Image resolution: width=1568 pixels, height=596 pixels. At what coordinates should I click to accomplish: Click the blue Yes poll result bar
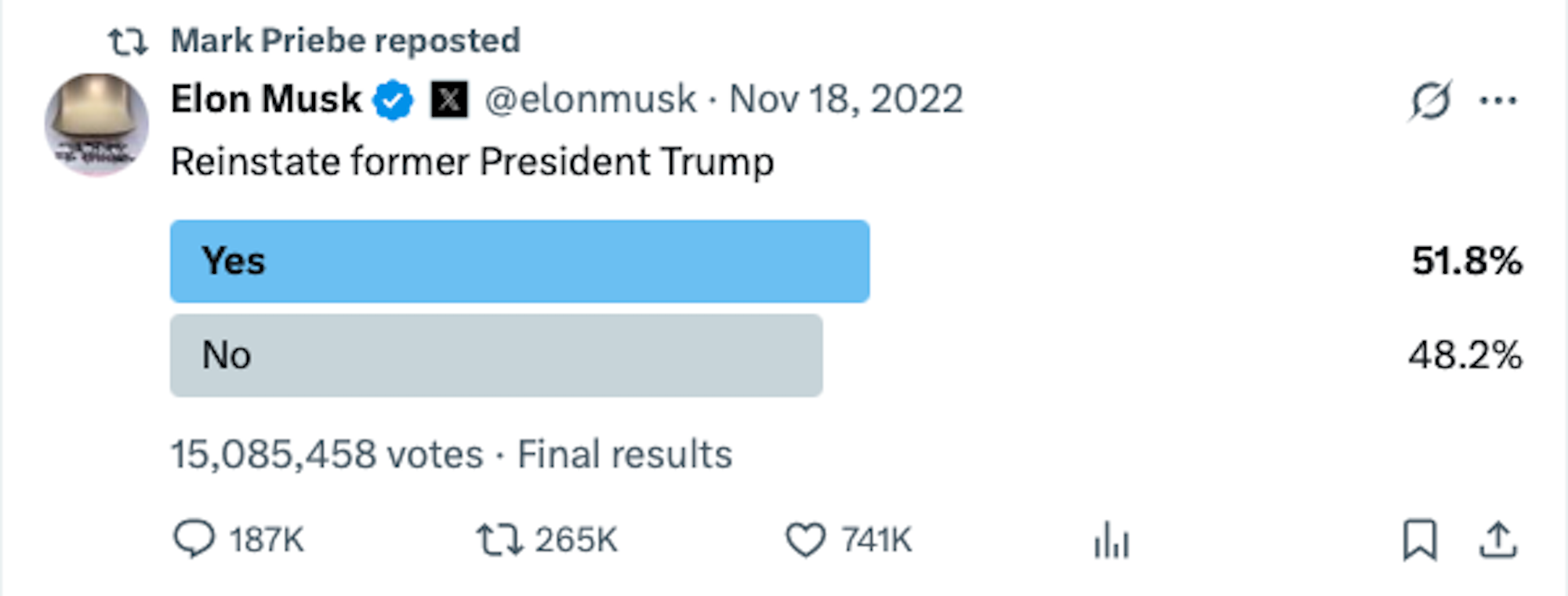[519, 261]
